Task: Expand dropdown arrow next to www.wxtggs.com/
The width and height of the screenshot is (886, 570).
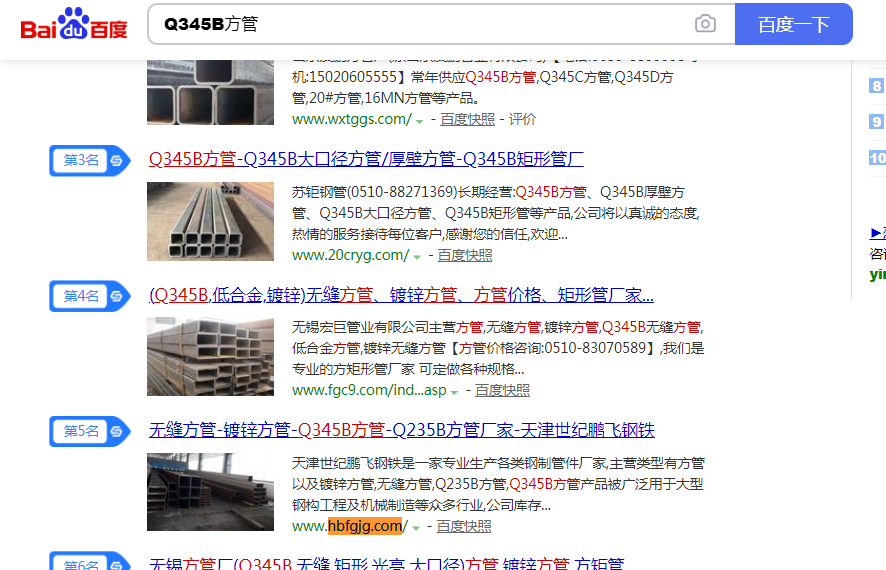Action: 419,121
